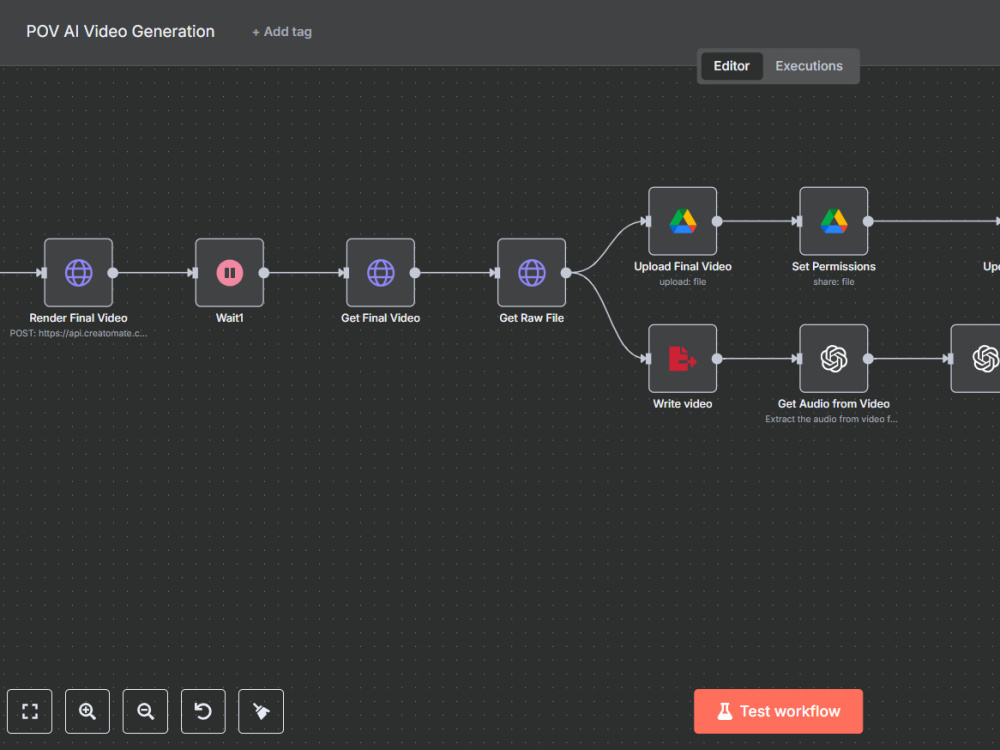Run the workflow with Test workflow button
The width and height of the screenshot is (1000, 750).
click(778, 711)
